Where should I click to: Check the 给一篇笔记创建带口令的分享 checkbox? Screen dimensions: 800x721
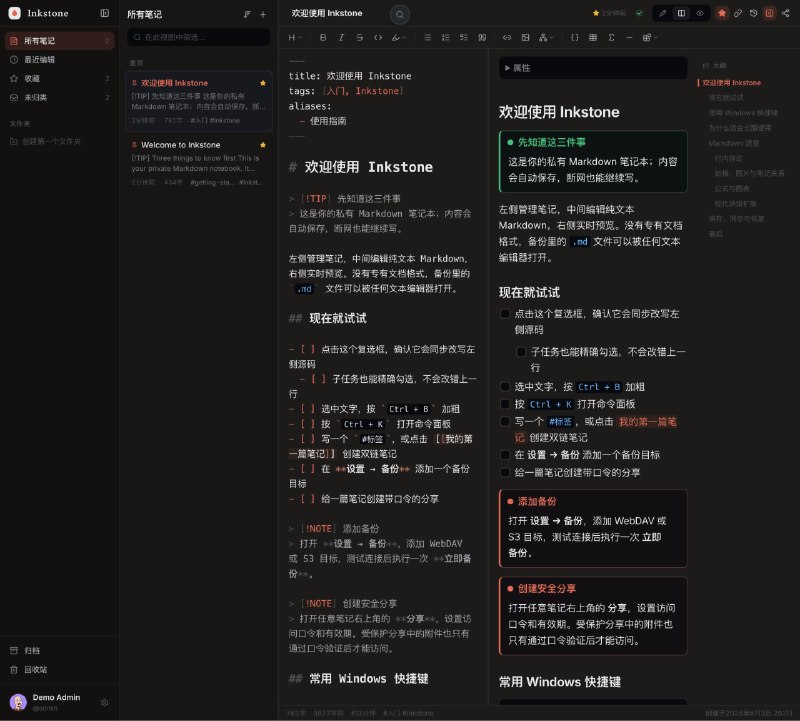pyautogui.click(x=505, y=473)
